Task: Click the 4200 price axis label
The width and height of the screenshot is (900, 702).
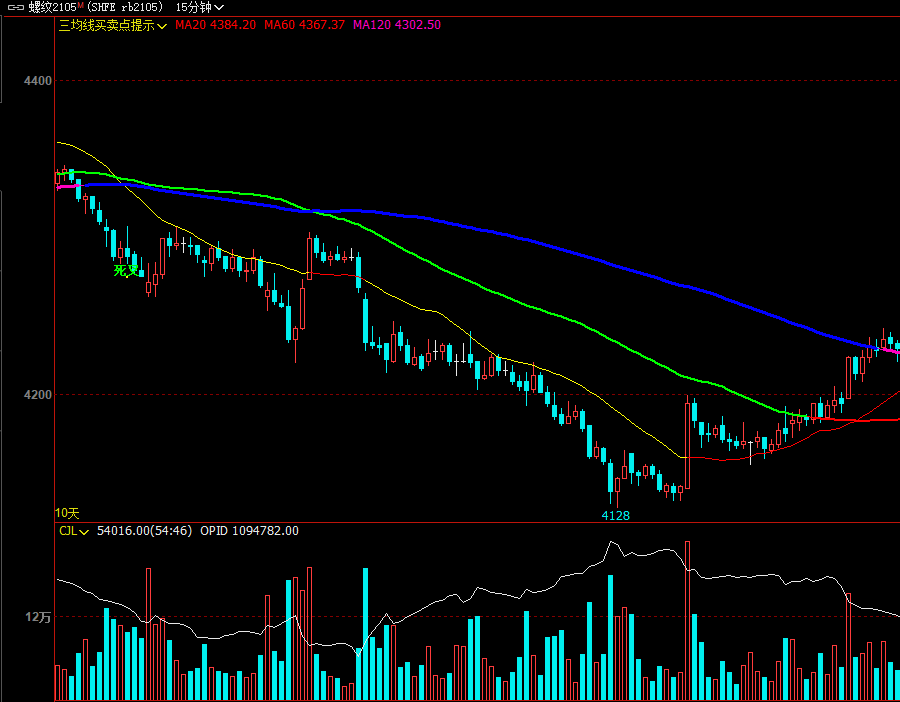Action: pyautogui.click(x=38, y=395)
